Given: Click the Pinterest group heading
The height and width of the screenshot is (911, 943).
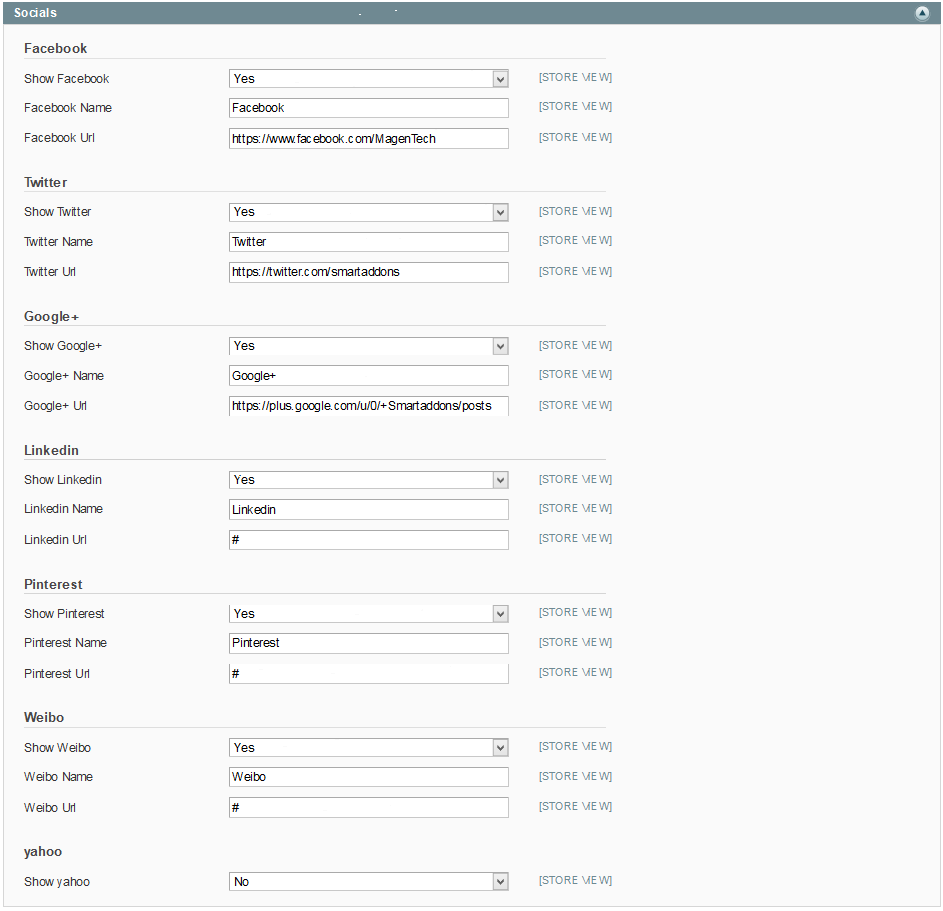Looking at the screenshot, I should pos(53,584).
